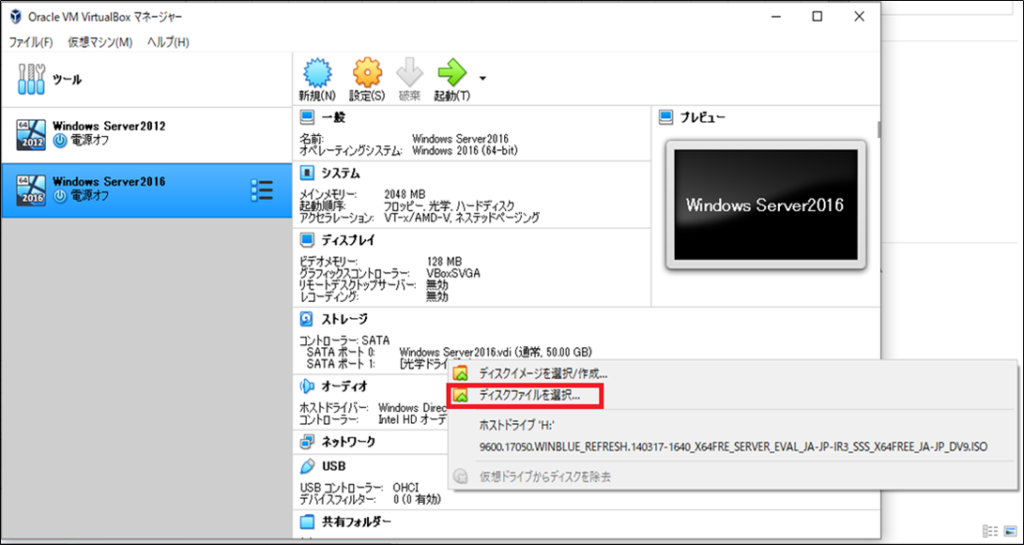Click the ストレージ disk icon

pyautogui.click(x=307, y=319)
